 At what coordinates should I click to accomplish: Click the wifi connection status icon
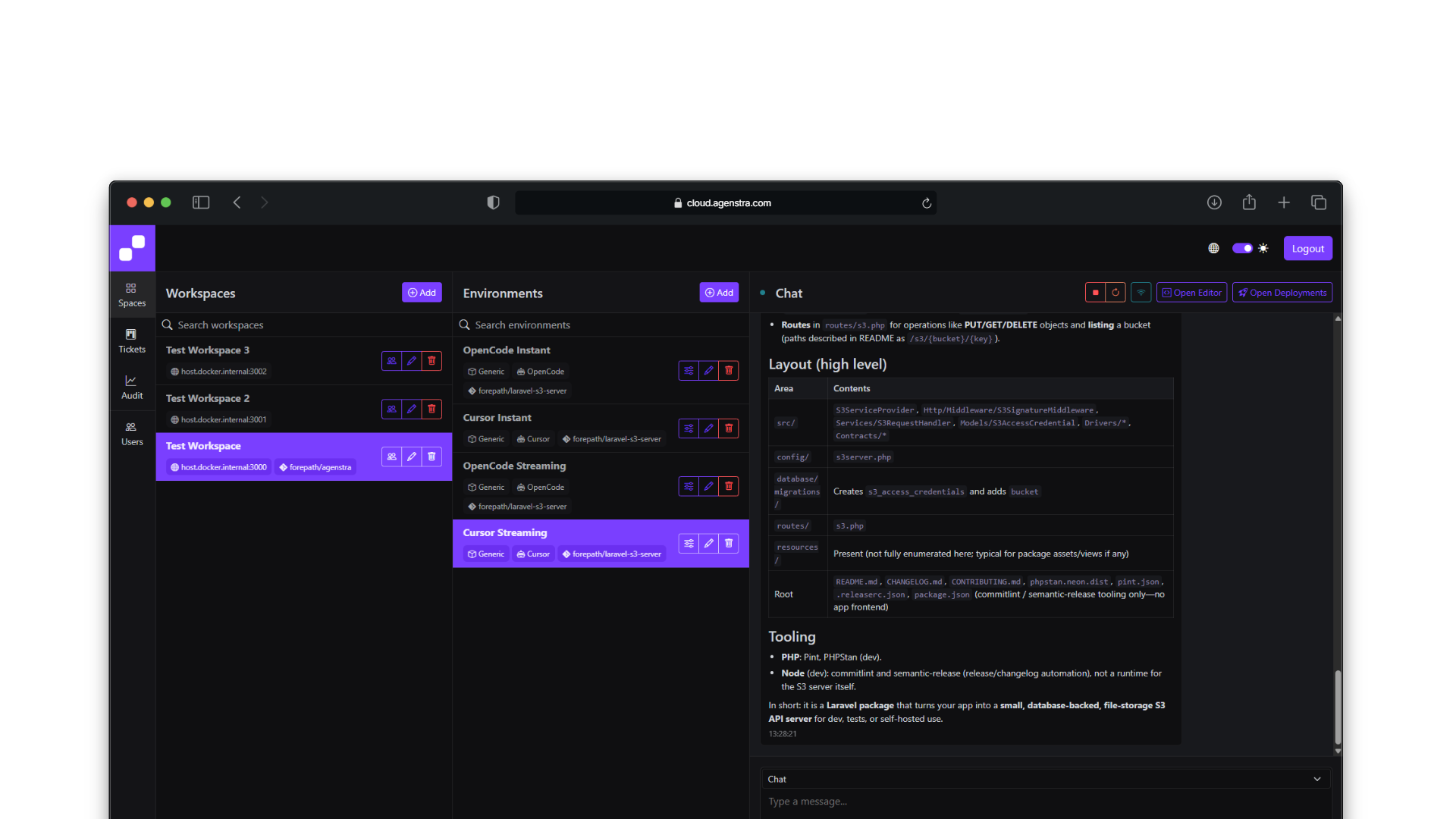coord(1141,293)
